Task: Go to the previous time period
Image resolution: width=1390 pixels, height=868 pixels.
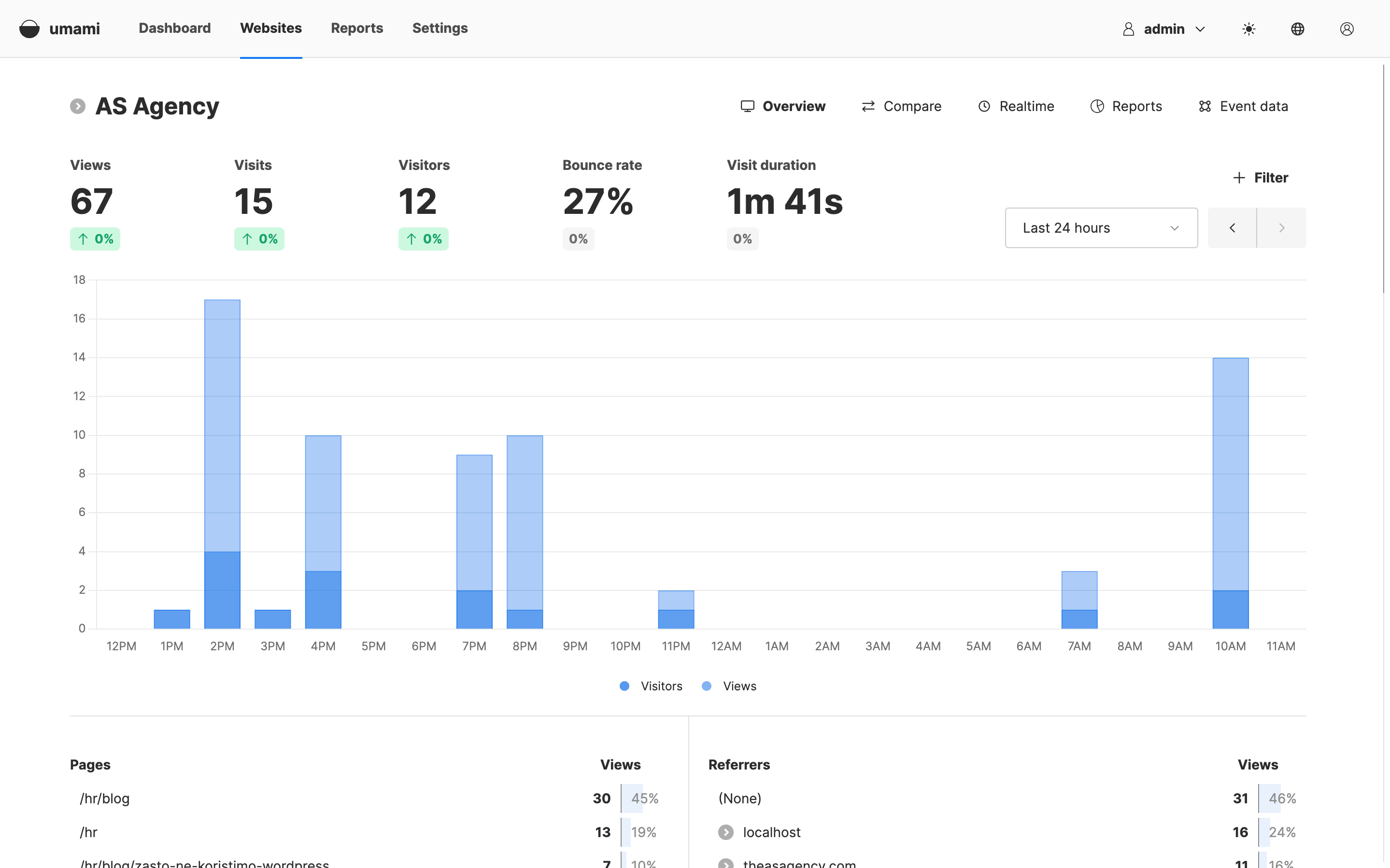Action: point(1232,228)
